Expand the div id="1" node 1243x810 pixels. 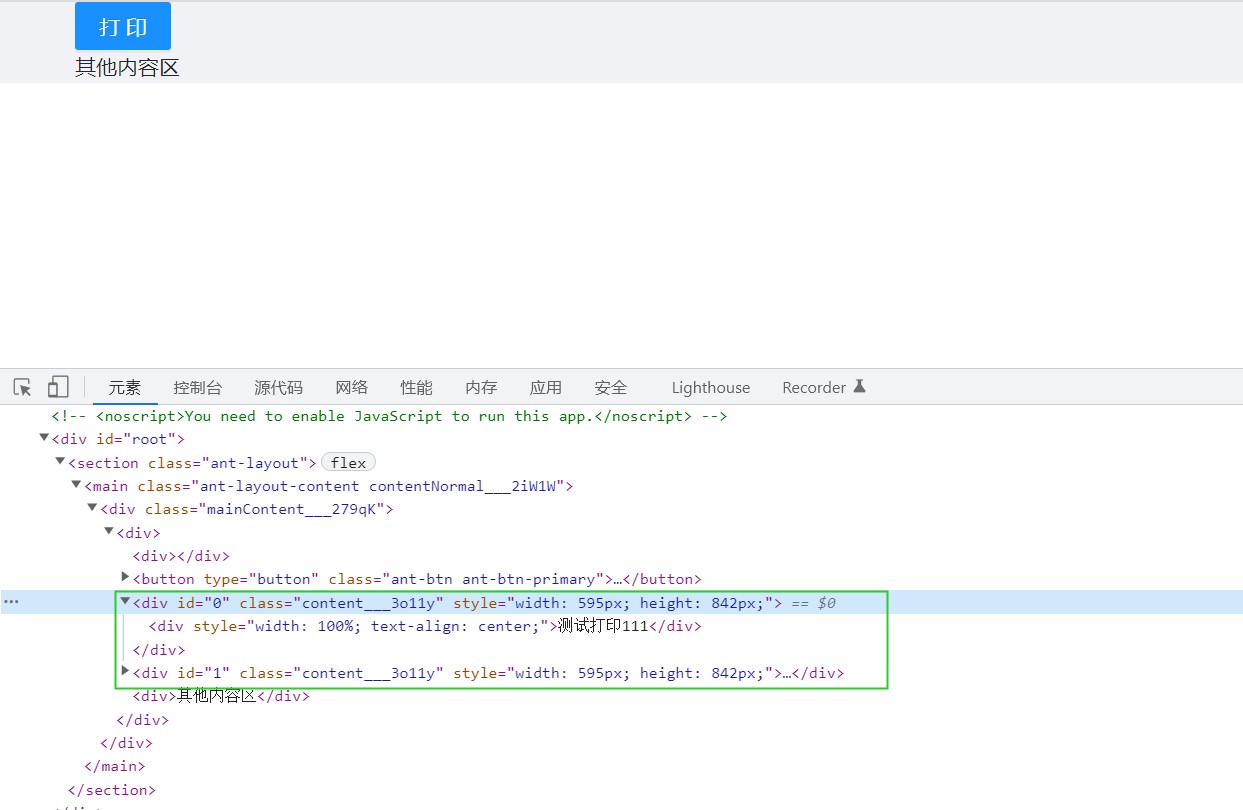pos(124,672)
